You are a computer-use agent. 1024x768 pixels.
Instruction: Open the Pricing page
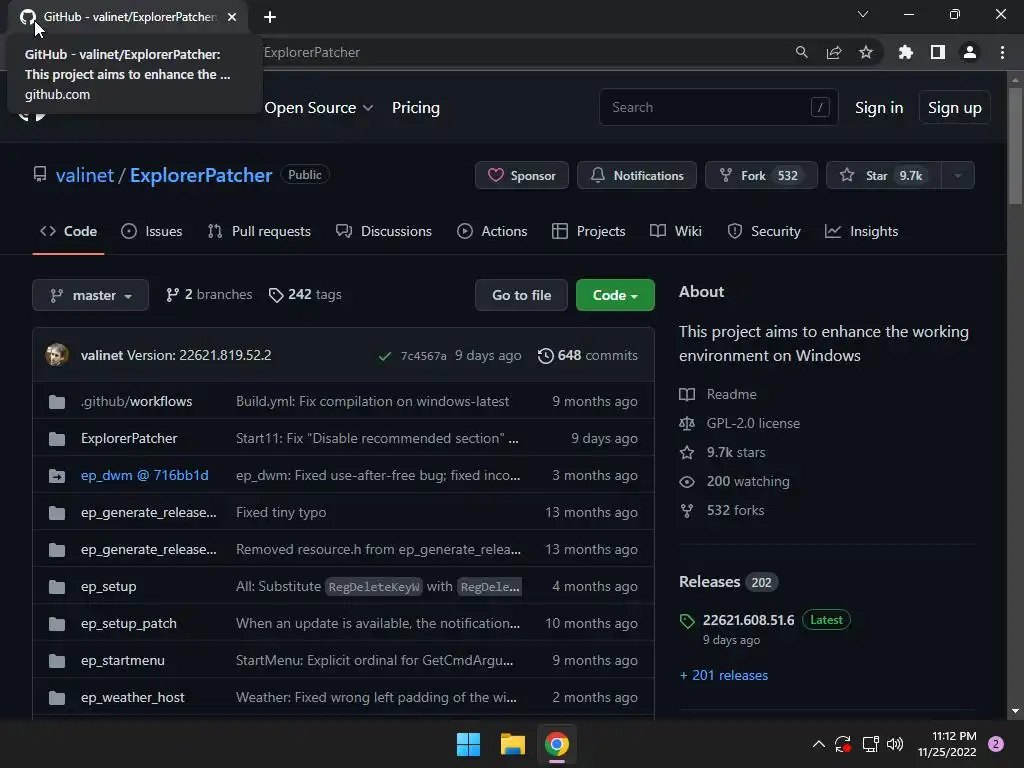[415, 108]
